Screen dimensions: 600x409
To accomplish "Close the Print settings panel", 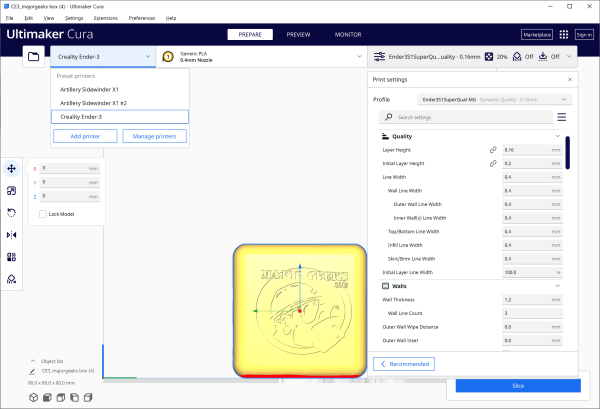I will click(x=570, y=79).
